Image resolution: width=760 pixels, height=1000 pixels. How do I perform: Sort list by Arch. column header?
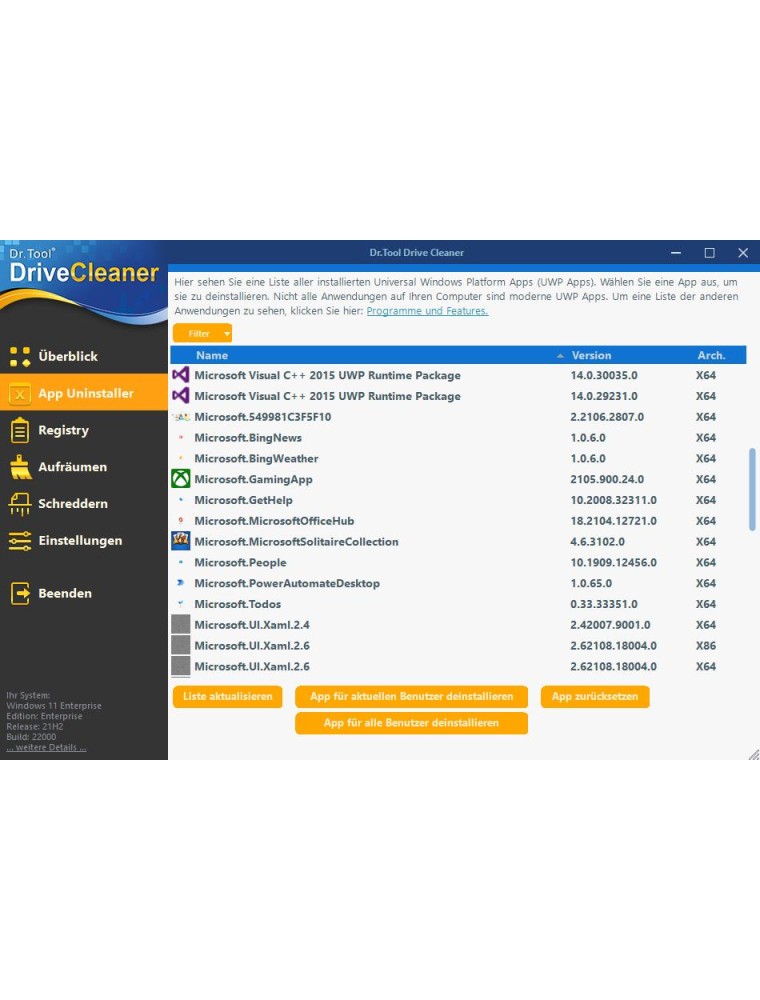[x=711, y=355]
